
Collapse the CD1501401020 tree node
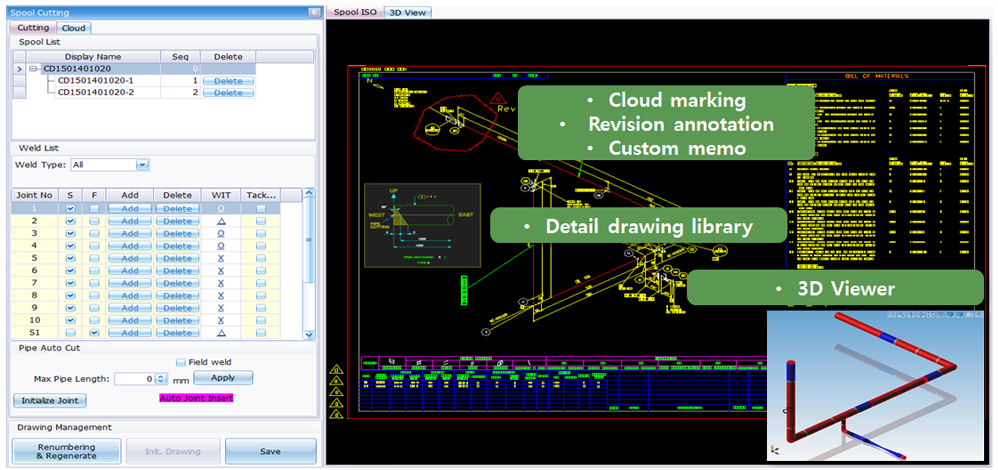coord(35,69)
